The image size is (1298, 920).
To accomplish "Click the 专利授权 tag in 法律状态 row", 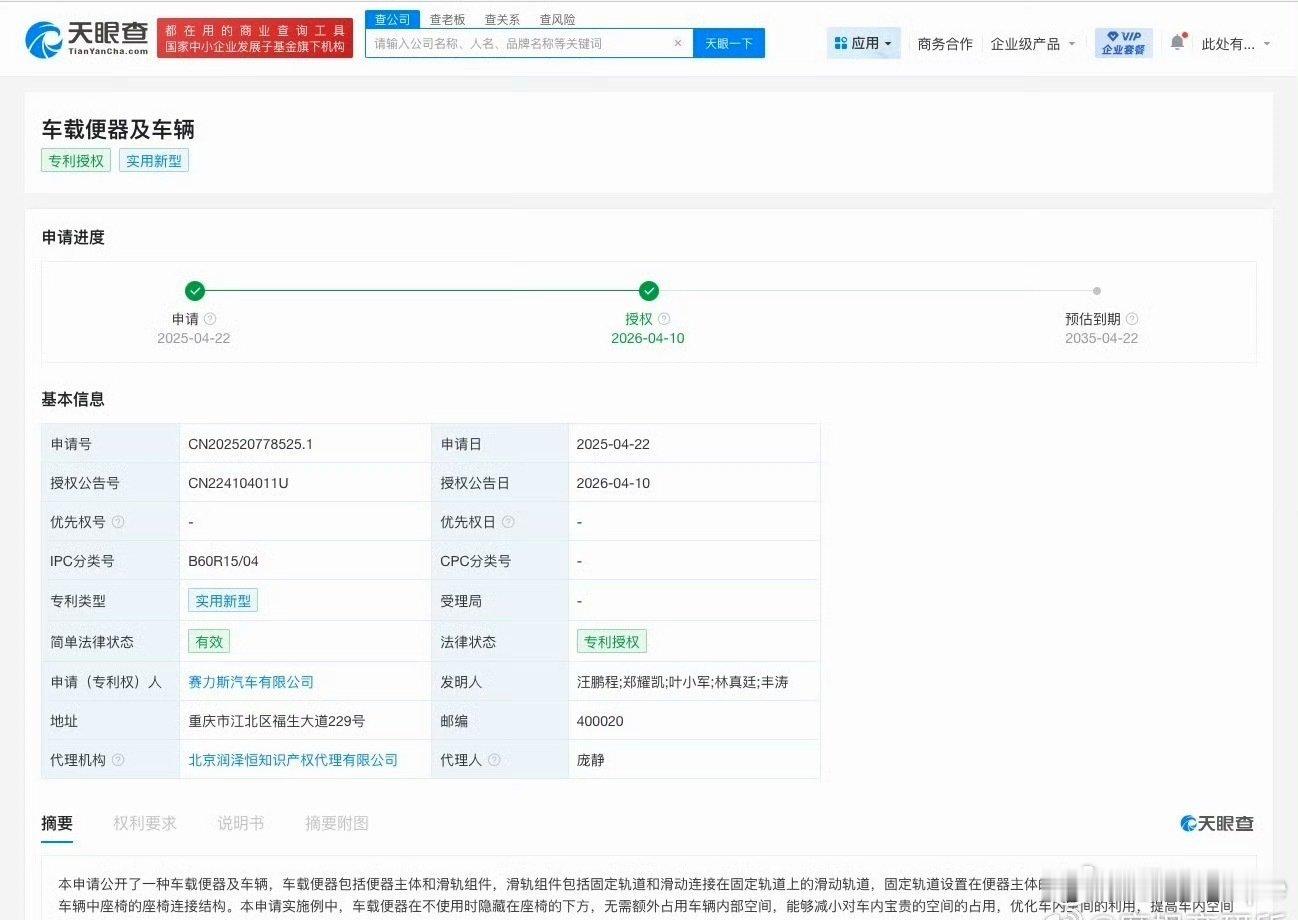I will click(x=612, y=642).
